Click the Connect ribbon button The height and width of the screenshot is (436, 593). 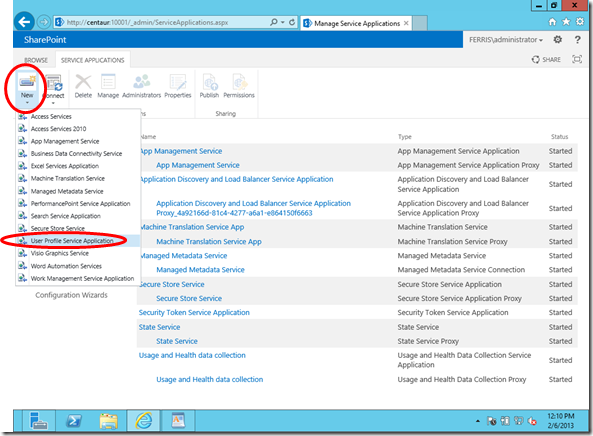54,88
